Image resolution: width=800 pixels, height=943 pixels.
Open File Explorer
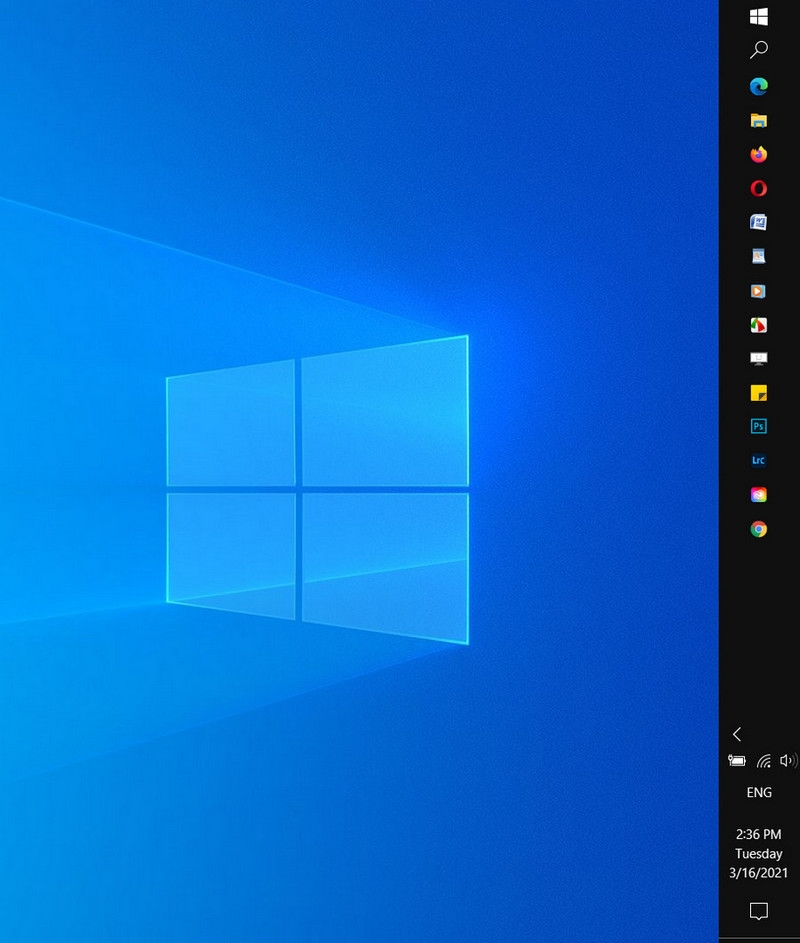pyautogui.click(x=758, y=121)
